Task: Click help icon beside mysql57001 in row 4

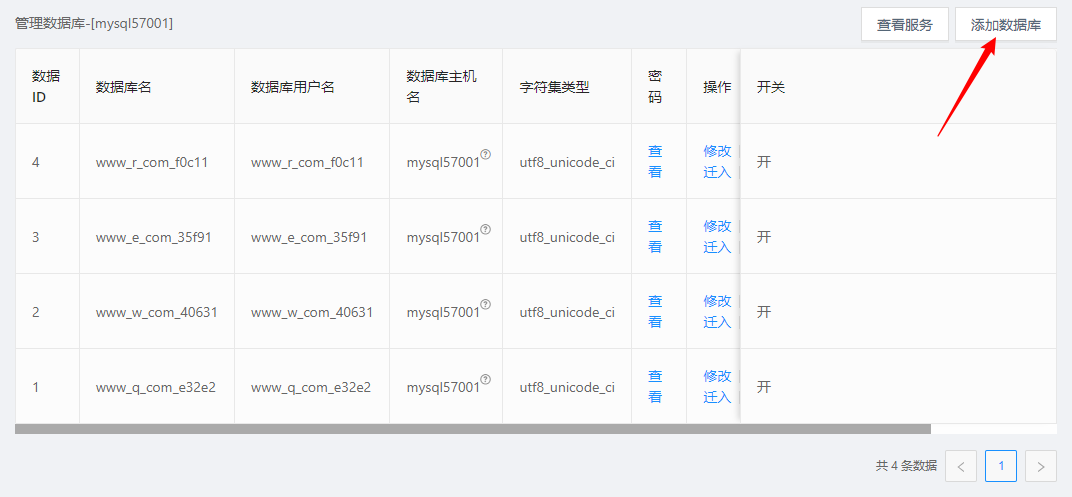Action: [485, 154]
